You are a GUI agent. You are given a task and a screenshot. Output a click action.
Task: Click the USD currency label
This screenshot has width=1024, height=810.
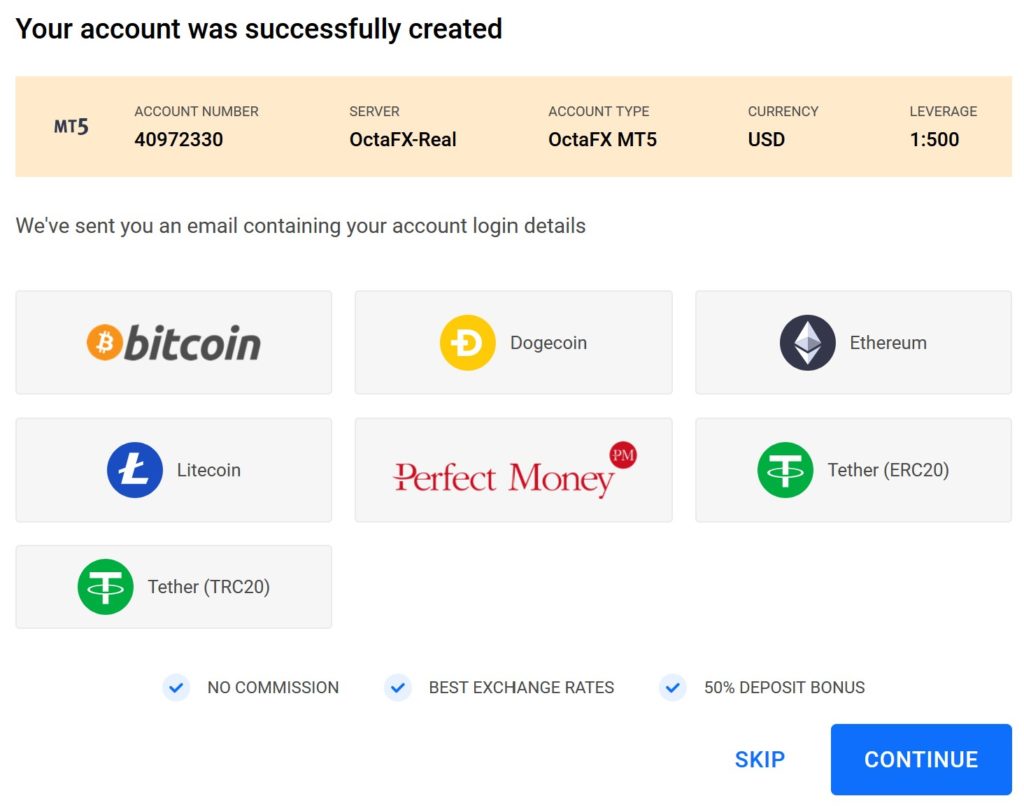click(766, 140)
